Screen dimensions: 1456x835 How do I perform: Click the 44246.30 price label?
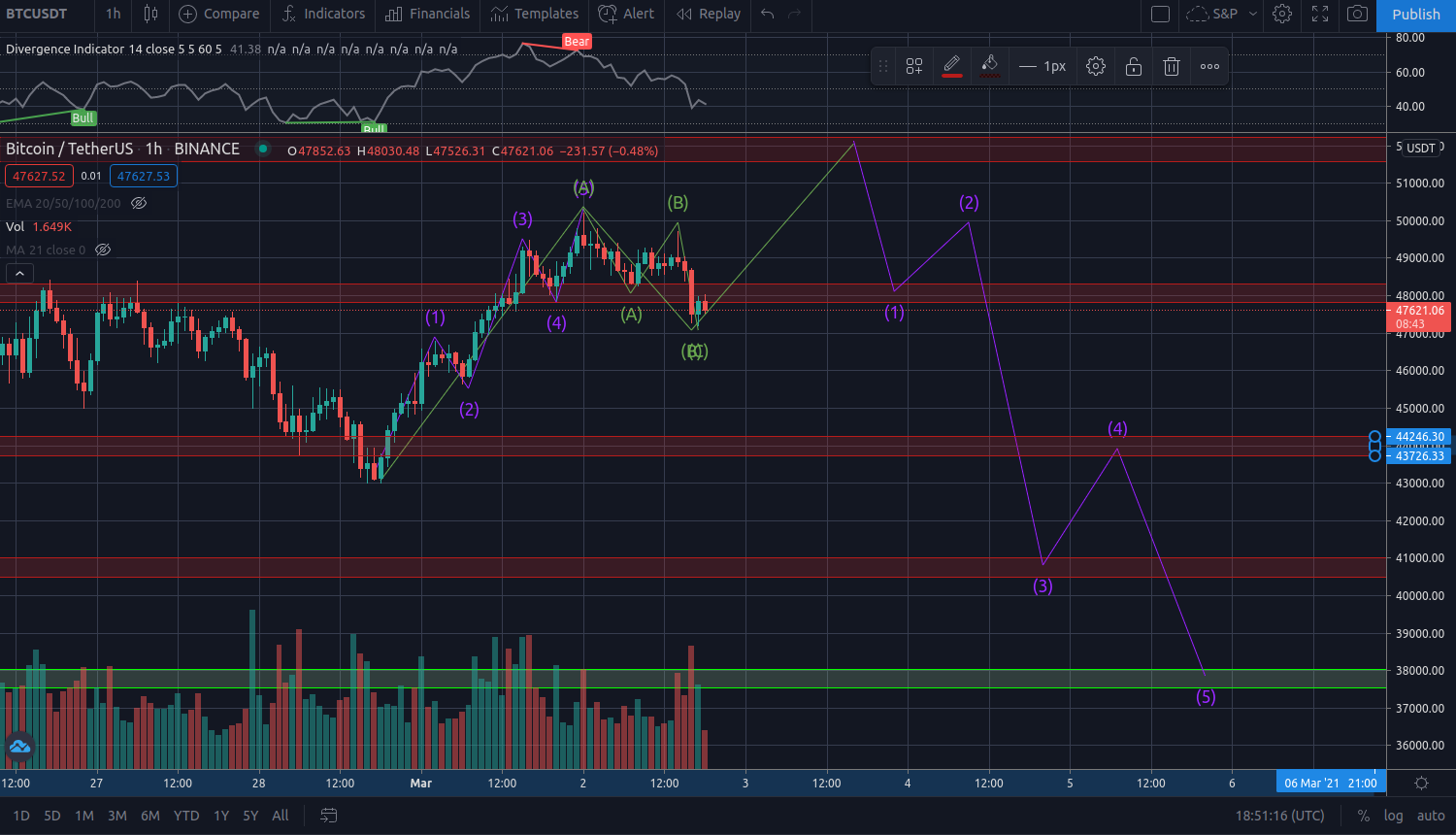coord(1419,437)
